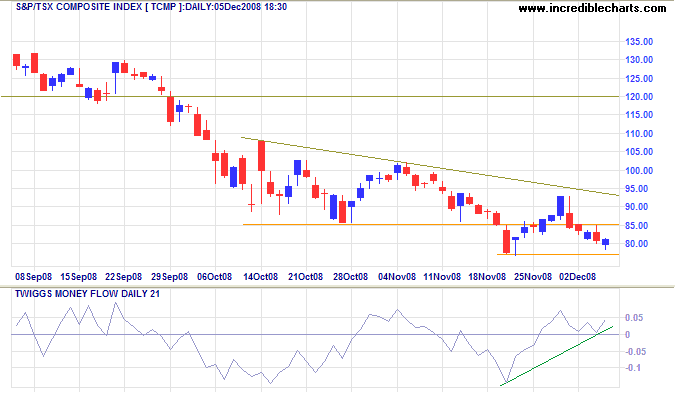Select the 14Oct08 date label
The image size is (675, 395).
tap(260, 277)
